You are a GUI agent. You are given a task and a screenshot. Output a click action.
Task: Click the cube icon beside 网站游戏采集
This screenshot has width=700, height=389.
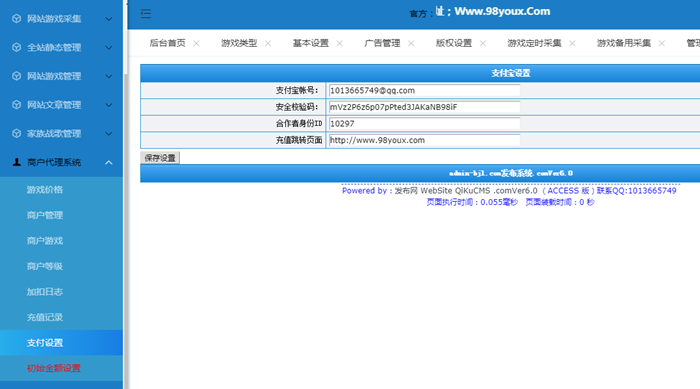pyautogui.click(x=17, y=19)
